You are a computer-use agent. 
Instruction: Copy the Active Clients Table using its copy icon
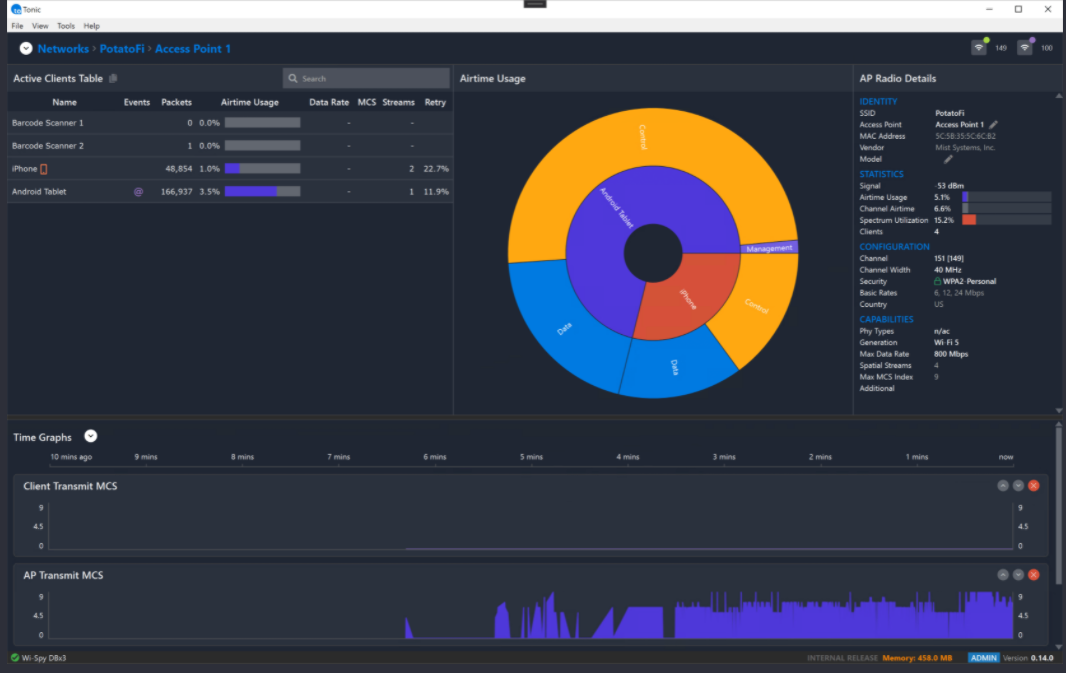click(114, 78)
